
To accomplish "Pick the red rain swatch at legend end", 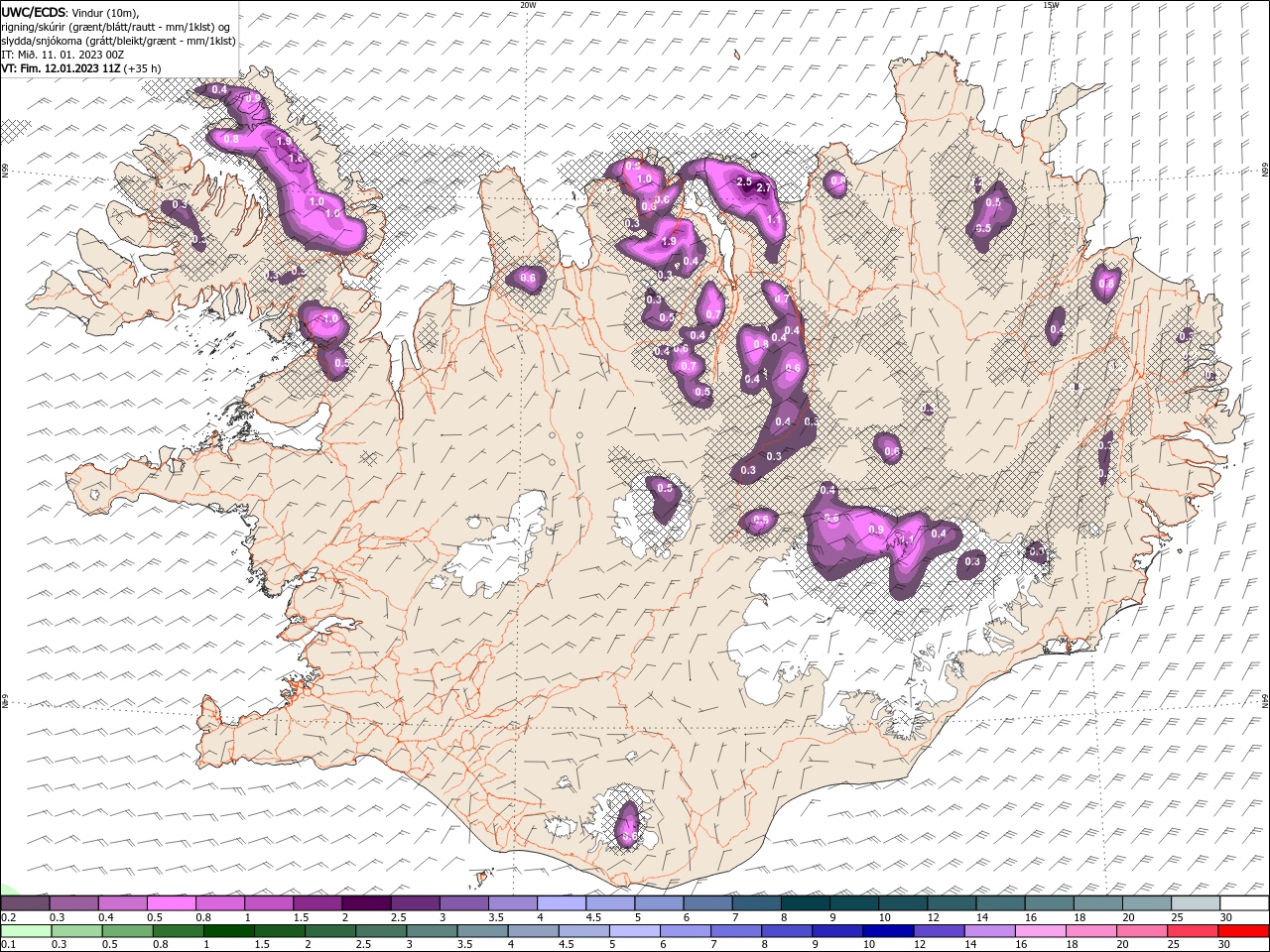I will (1243, 931).
